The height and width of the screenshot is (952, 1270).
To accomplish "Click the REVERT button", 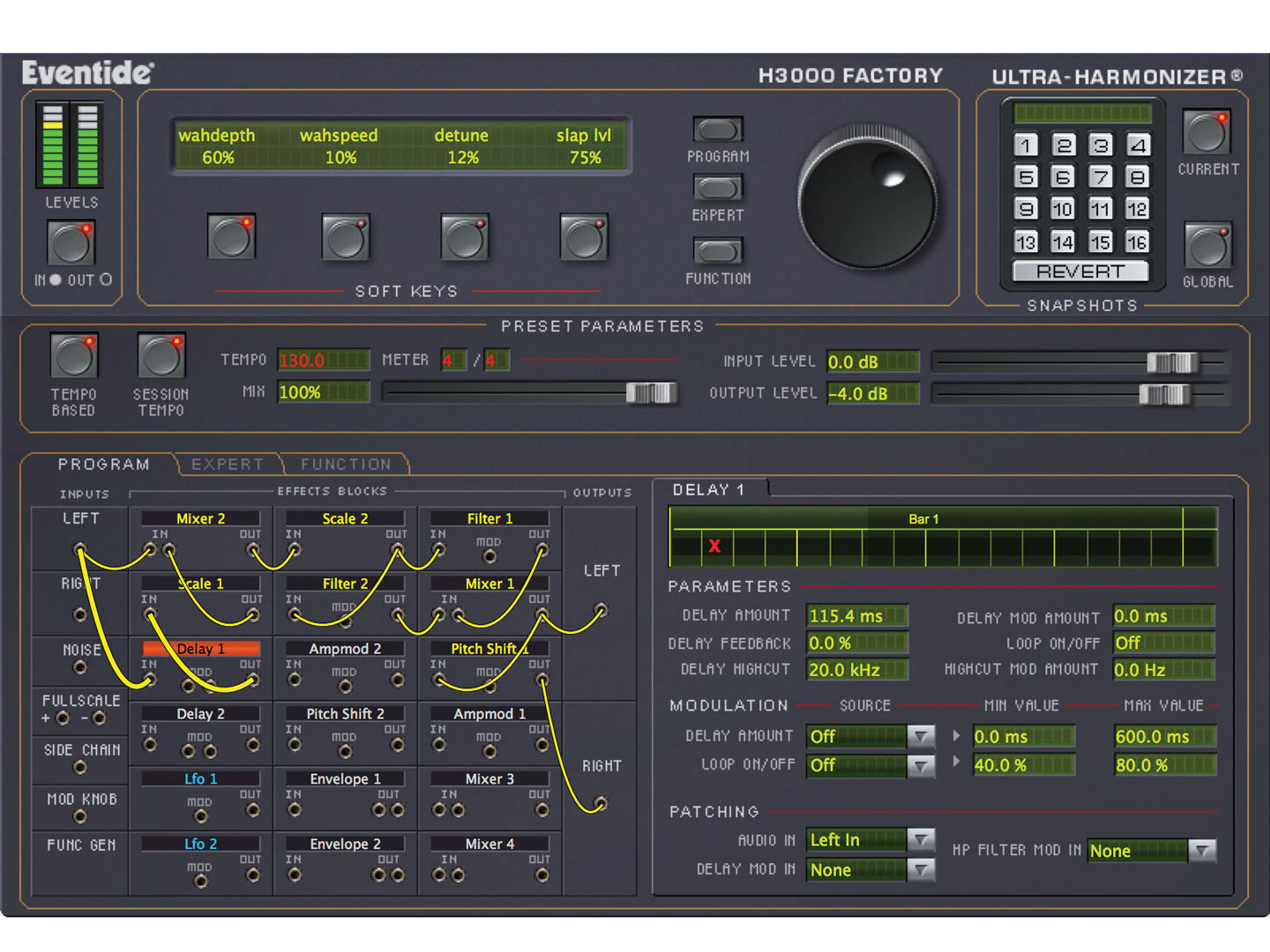I will click(x=1081, y=271).
